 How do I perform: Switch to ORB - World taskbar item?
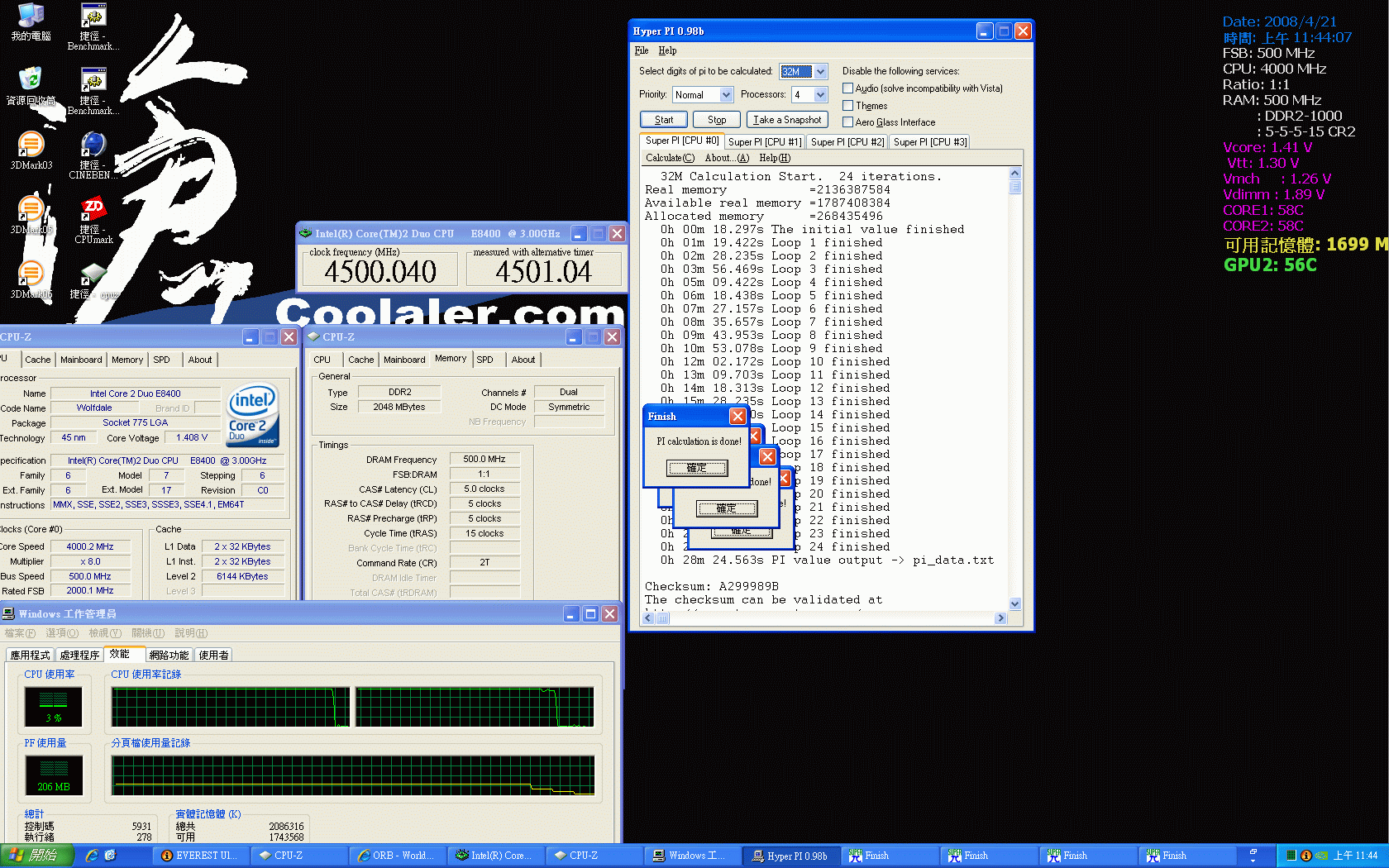coord(397,856)
